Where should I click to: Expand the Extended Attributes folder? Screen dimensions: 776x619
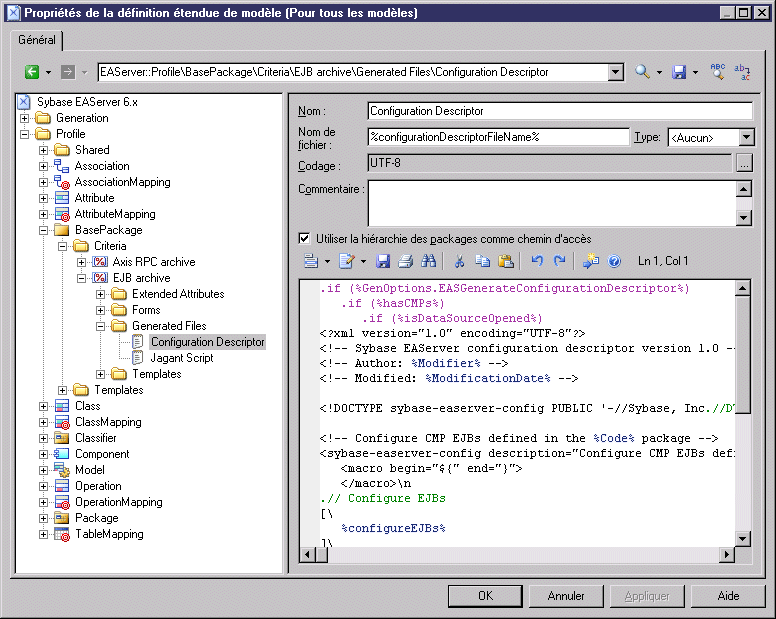100,294
